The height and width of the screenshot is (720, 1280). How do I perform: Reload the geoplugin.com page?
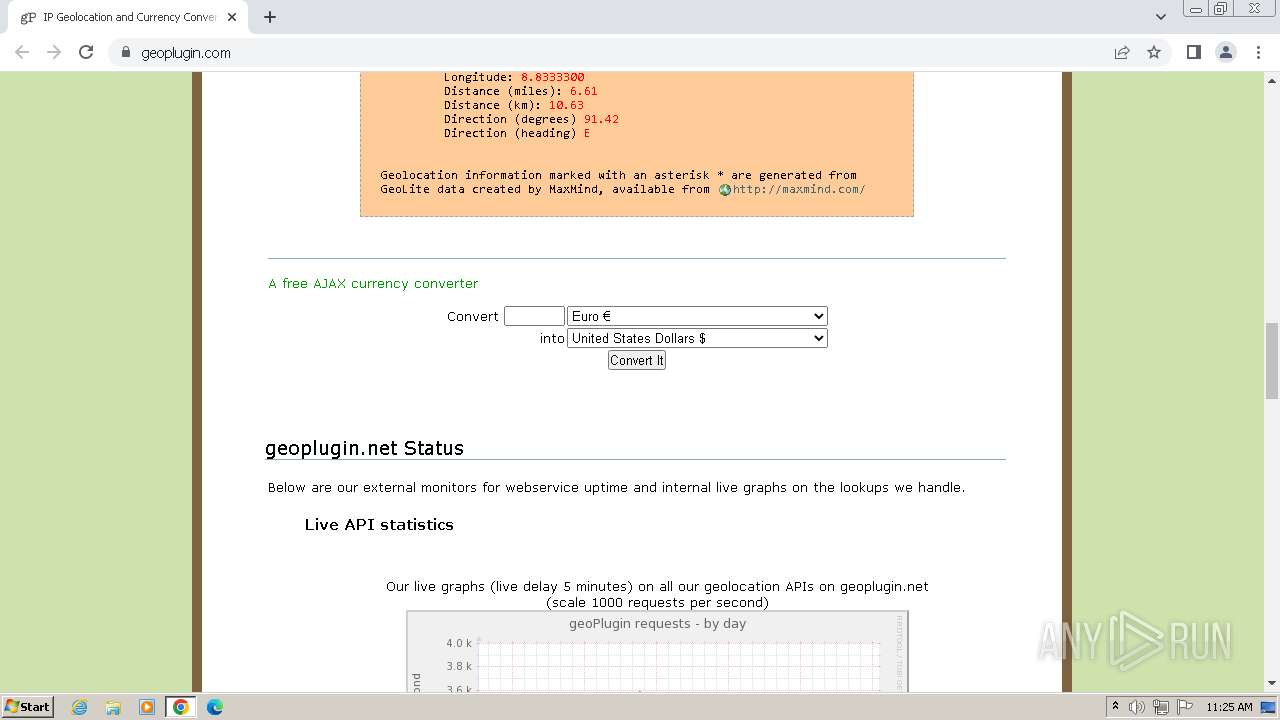[86, 52]
